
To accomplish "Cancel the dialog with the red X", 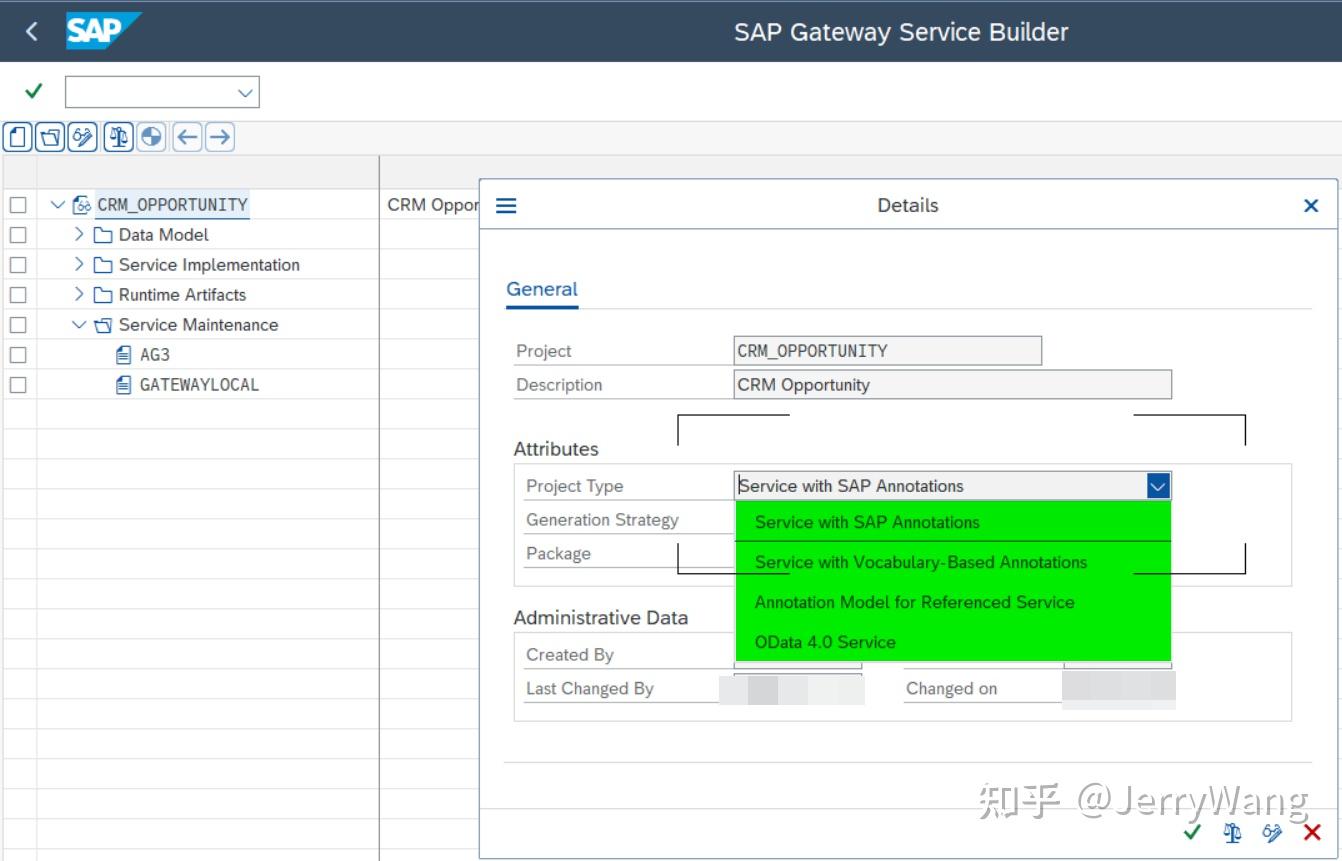I will pyautogui.click(x=1311, y=832).
